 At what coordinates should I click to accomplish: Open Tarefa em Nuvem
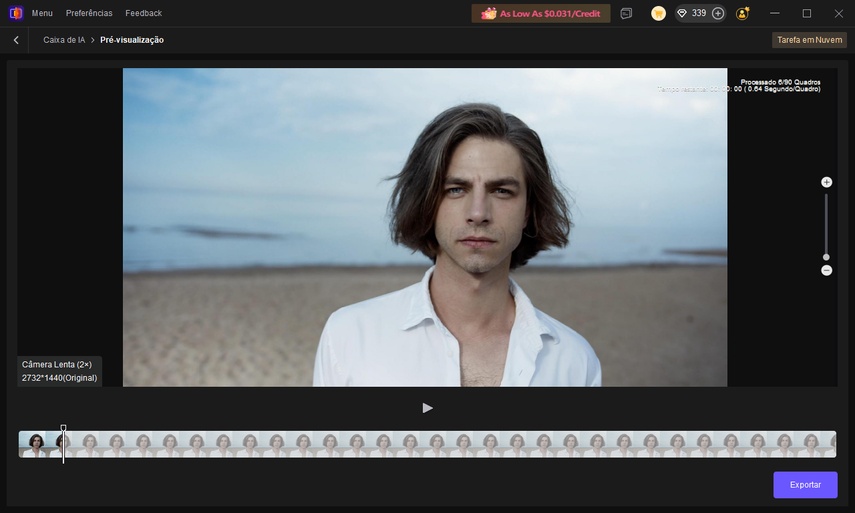click(809, 40)
